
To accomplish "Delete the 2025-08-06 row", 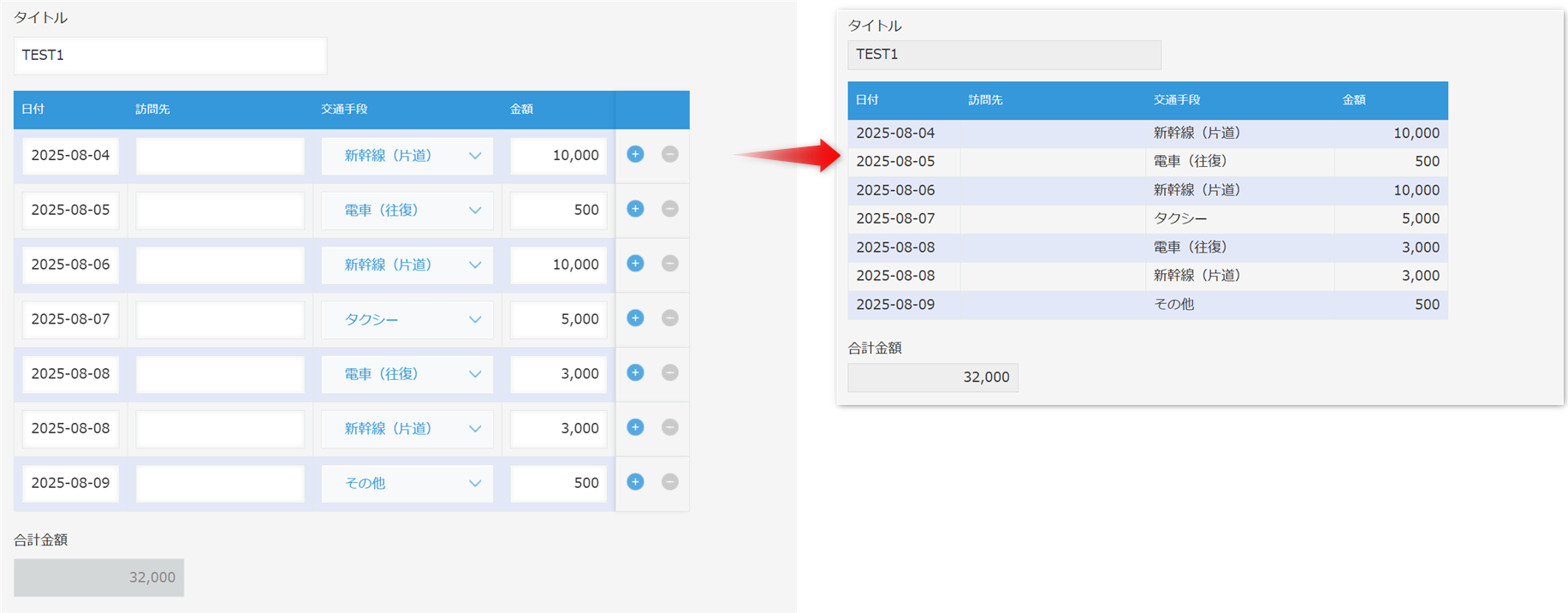I will point(670,264).
